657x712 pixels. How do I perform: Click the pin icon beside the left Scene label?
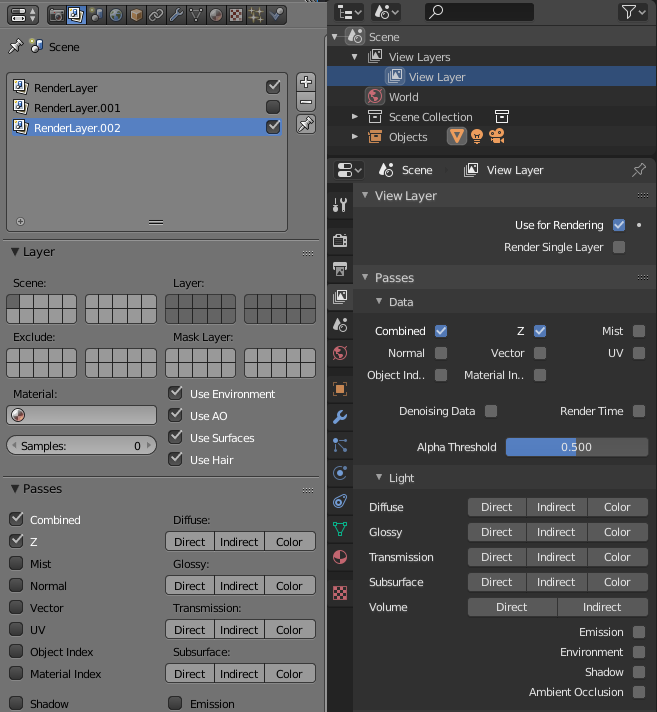[x=15, y=46]
